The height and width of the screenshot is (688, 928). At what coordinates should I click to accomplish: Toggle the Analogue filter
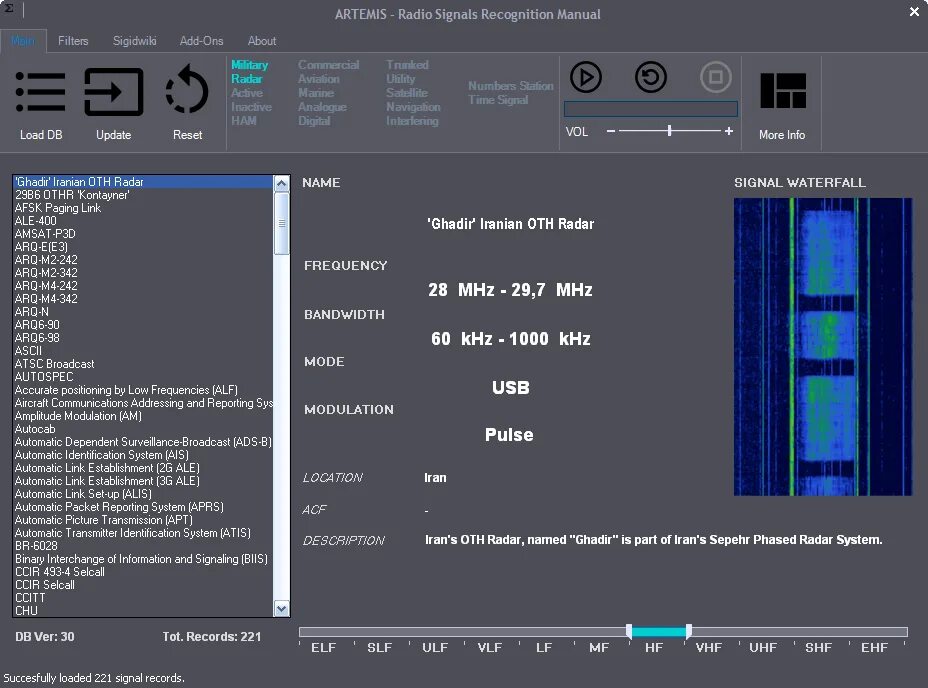tap(322, 107)
